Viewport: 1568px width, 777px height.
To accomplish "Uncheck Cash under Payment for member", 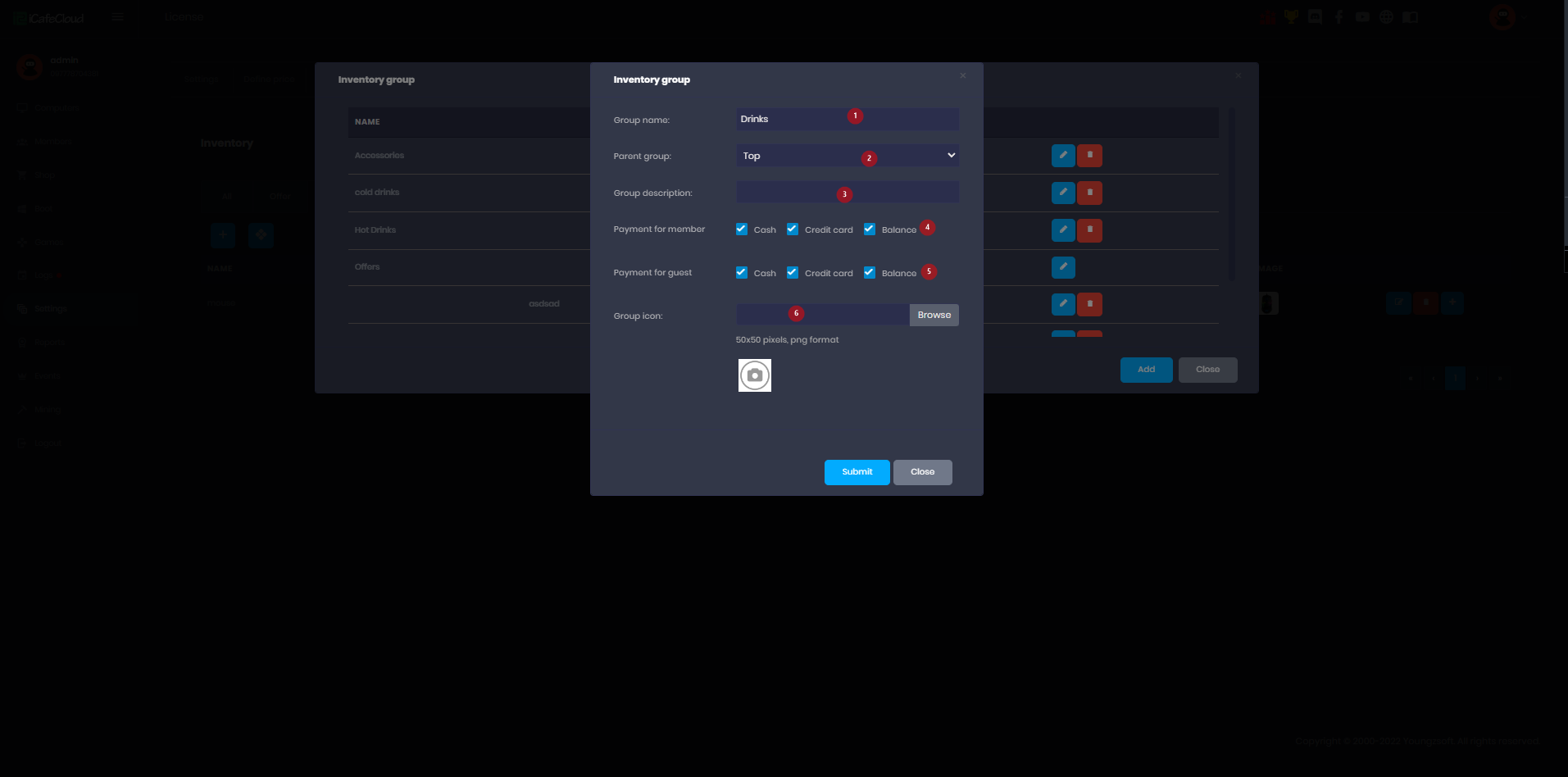I will (742, 229).
